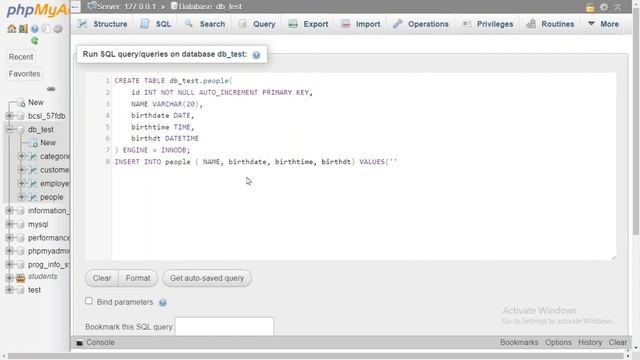Select the phpmyadmin database in tree

tap(49, 251)
